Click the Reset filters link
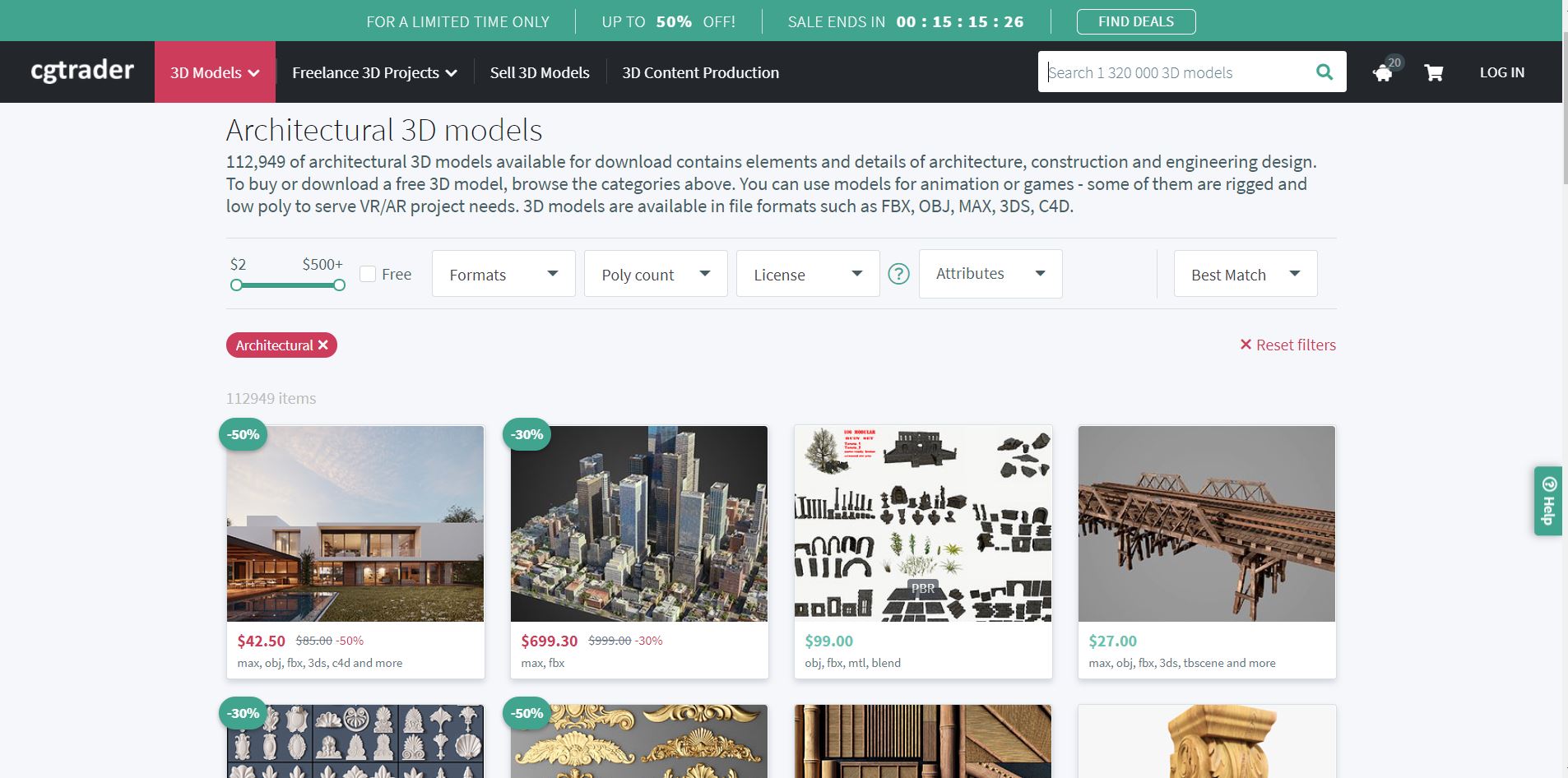 click(x=1287, y=345)
